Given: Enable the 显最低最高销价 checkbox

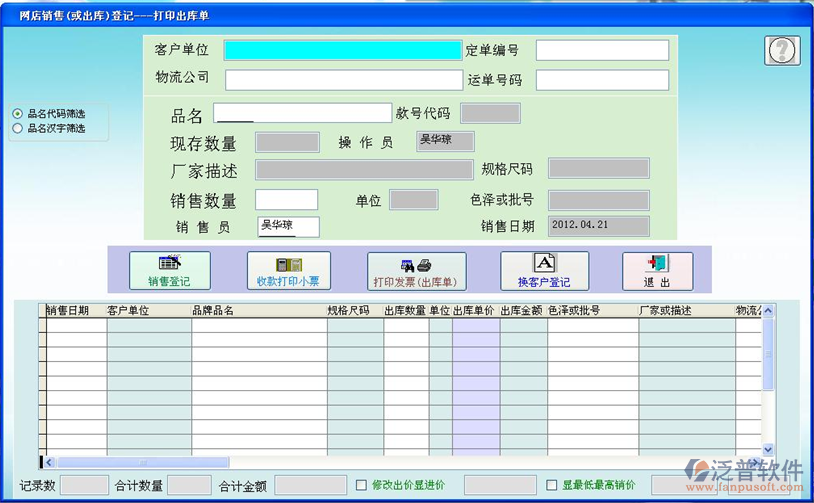Looking at the screenshot, I should tap(551, 485).
